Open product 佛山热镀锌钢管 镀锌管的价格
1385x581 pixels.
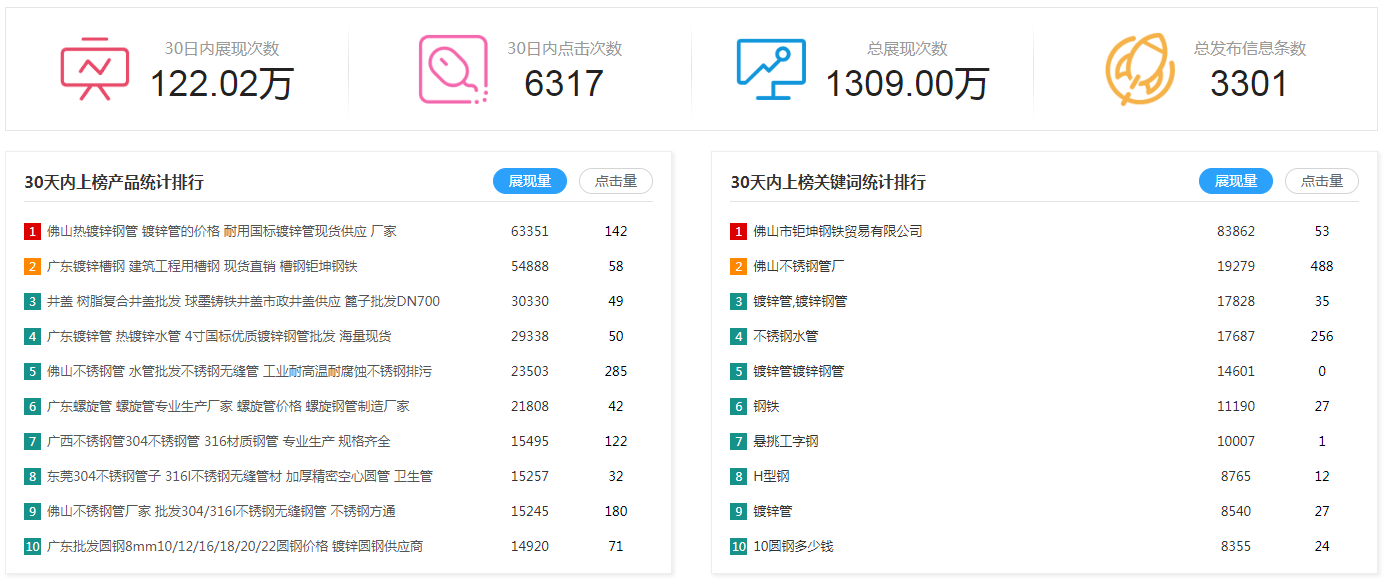coord(222,231)
